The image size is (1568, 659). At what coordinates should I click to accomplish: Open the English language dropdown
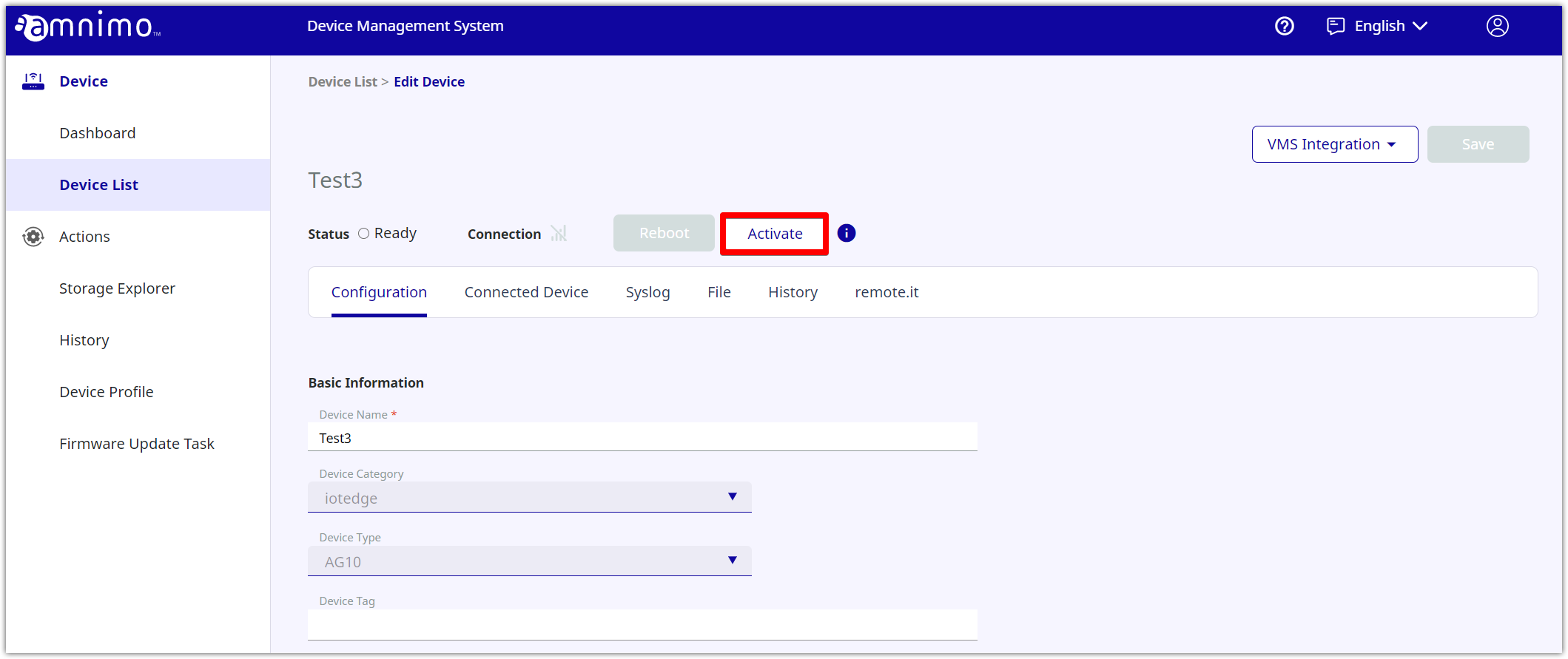(1390, 27)
